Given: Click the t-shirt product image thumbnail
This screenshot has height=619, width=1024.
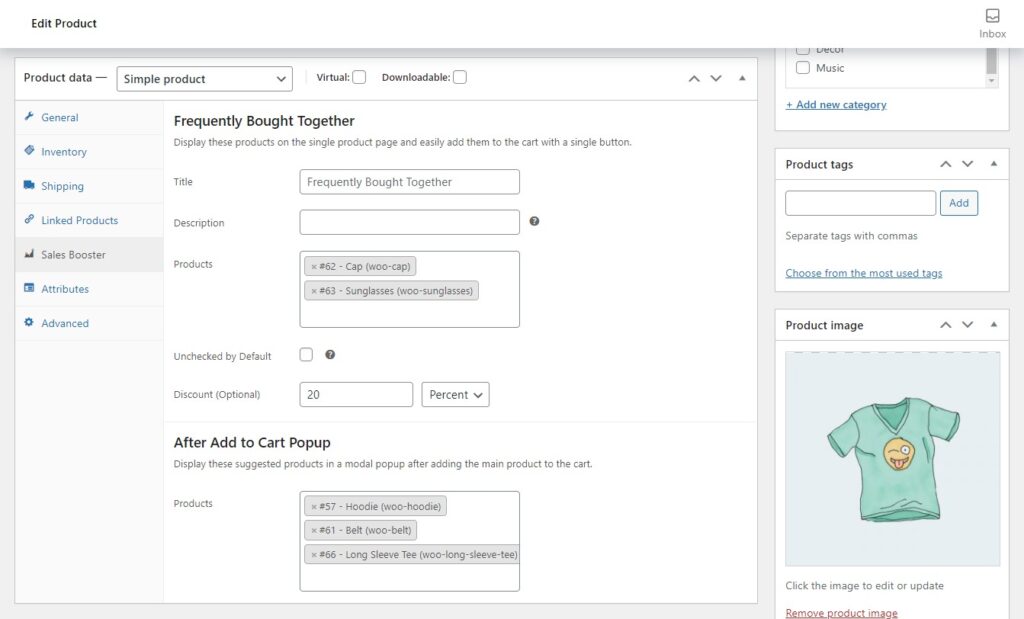Looking at the screenshot, I should click(892, 459).
